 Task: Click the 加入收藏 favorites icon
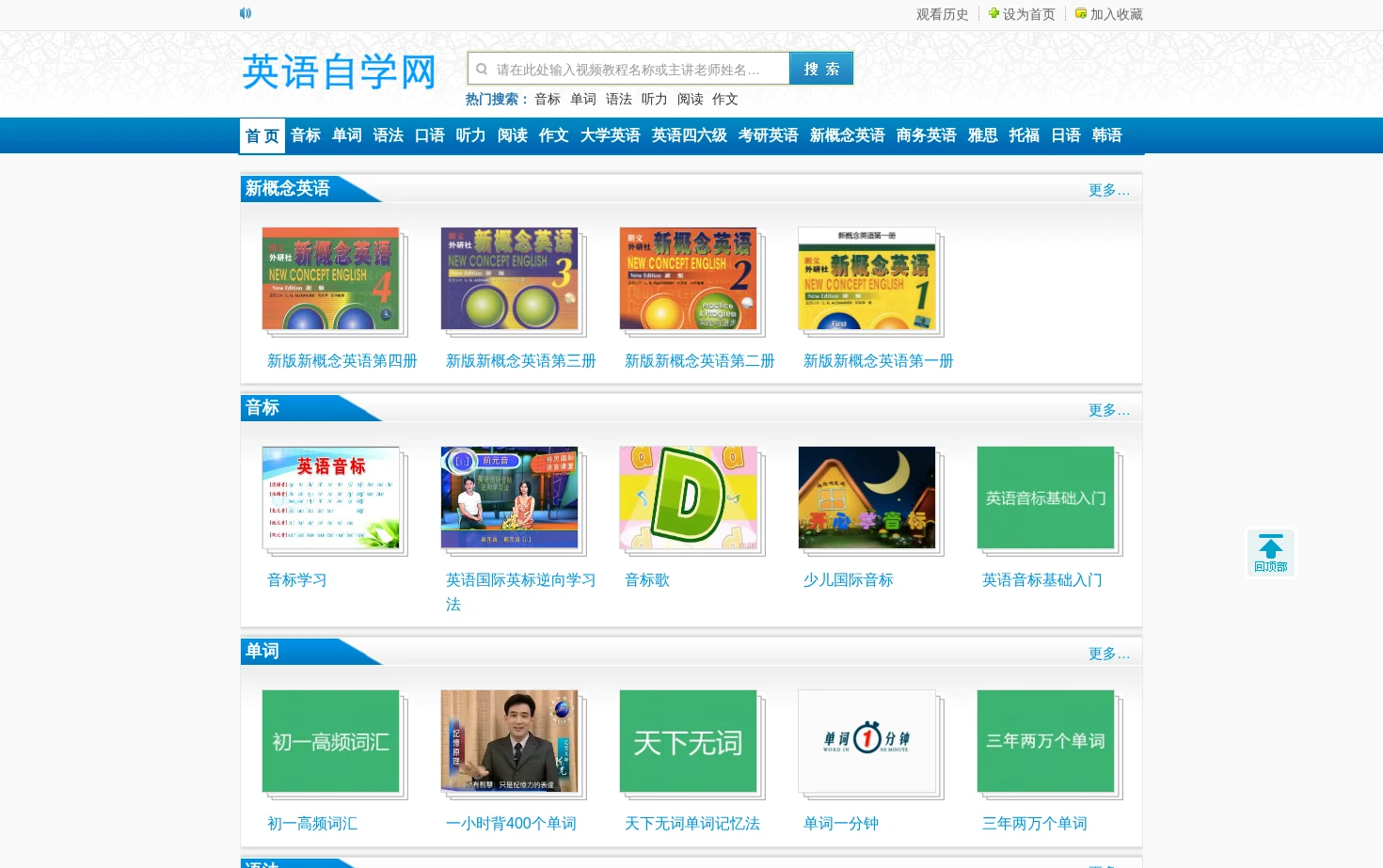1081,13
